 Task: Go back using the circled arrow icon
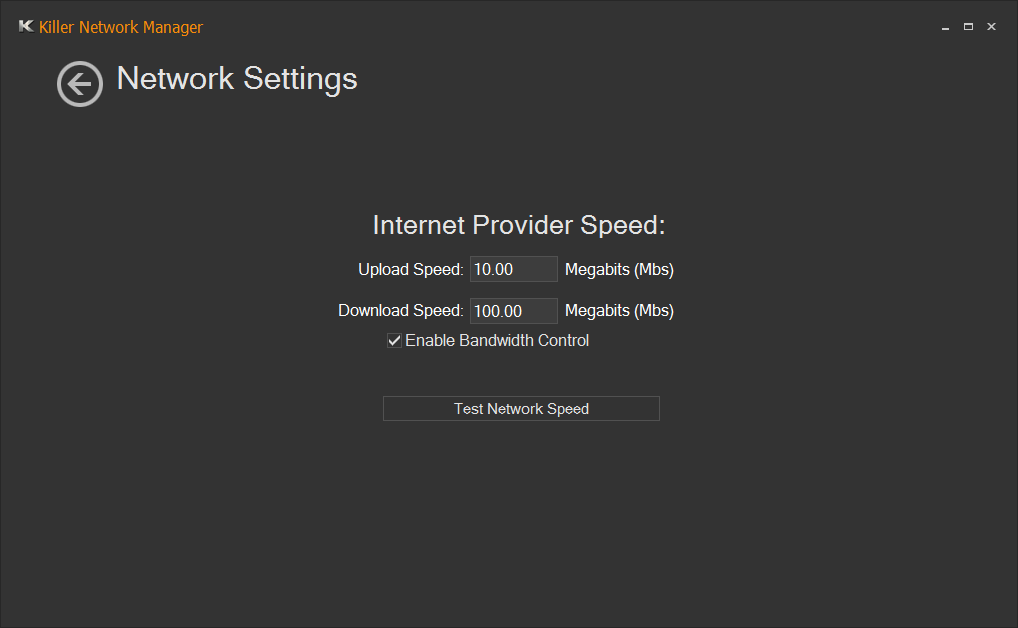pyautogui.click(x=80, y=84)
